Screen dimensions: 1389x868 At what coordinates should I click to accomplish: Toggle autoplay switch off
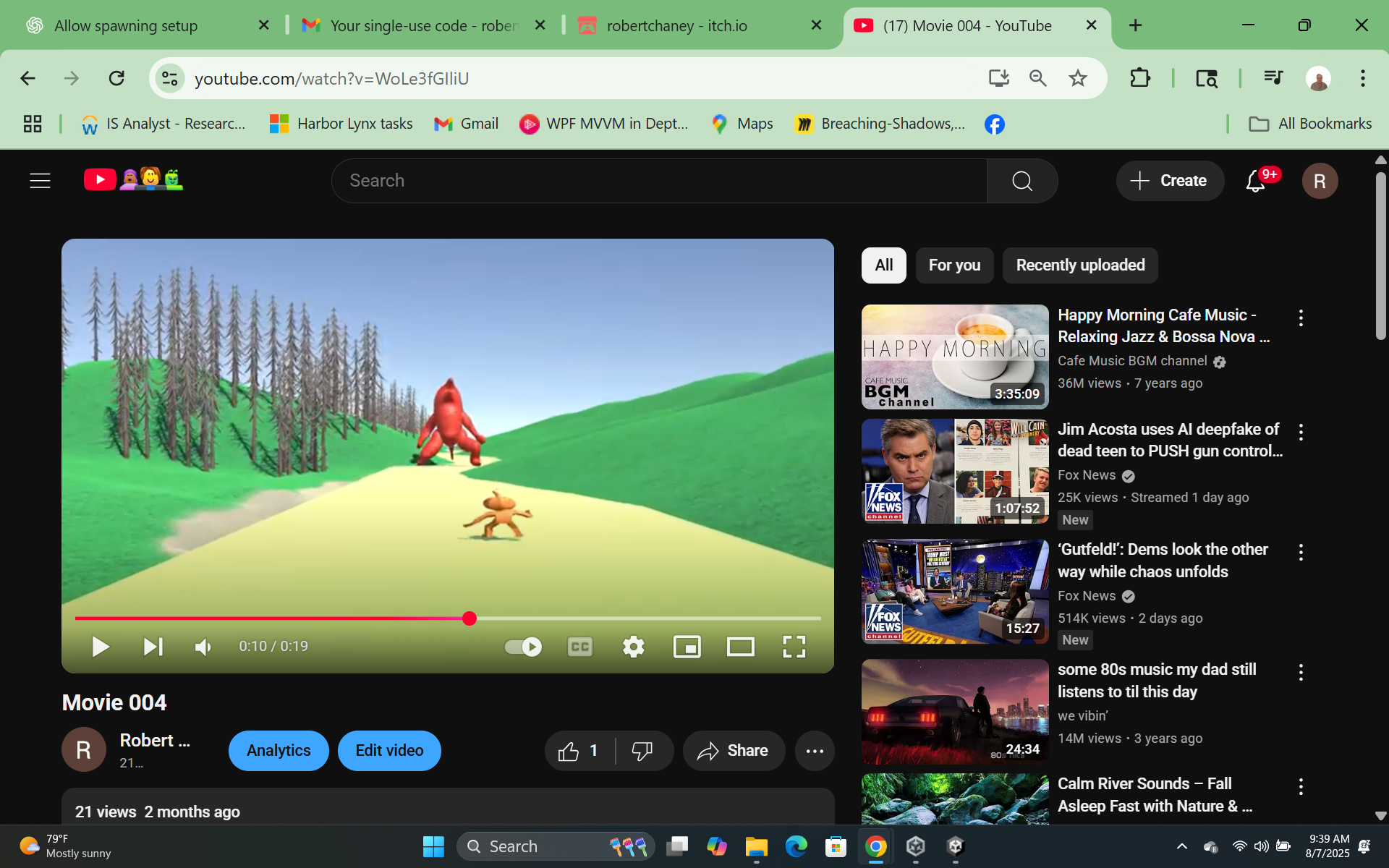523,646
